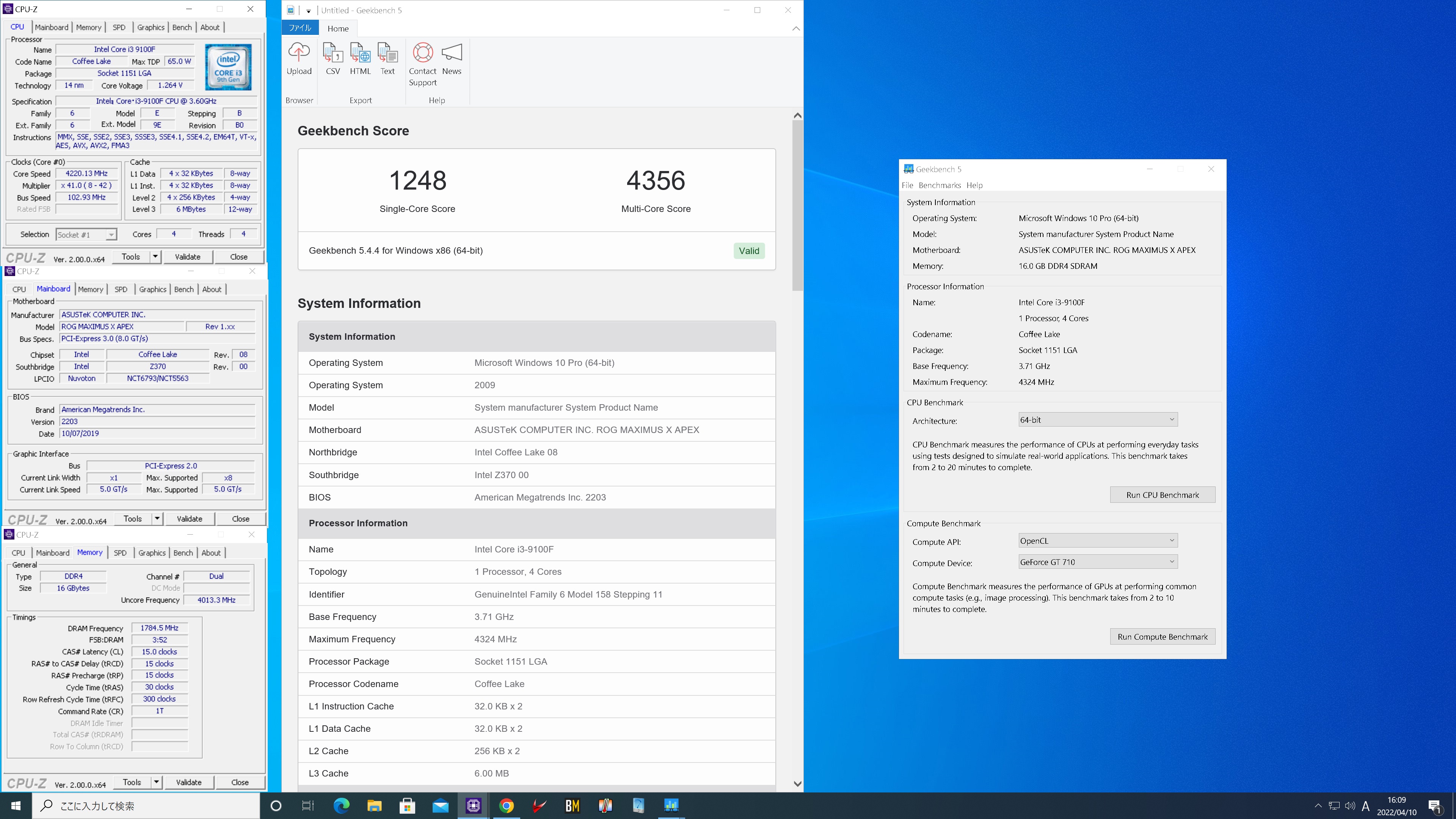Screen dimensions: 1456x819
Task: Open Compute Device GeForce GT 710 dropdown
Action: [x=1098, y=562]
